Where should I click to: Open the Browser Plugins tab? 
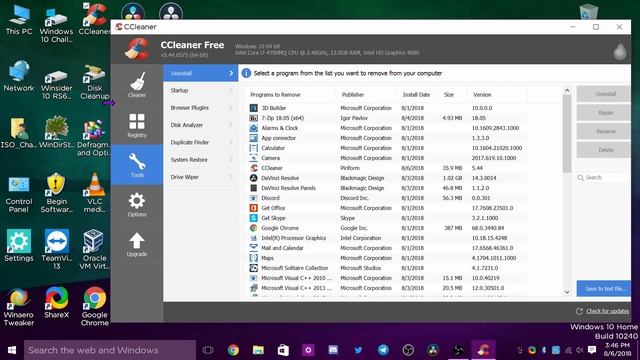[200, 108]
